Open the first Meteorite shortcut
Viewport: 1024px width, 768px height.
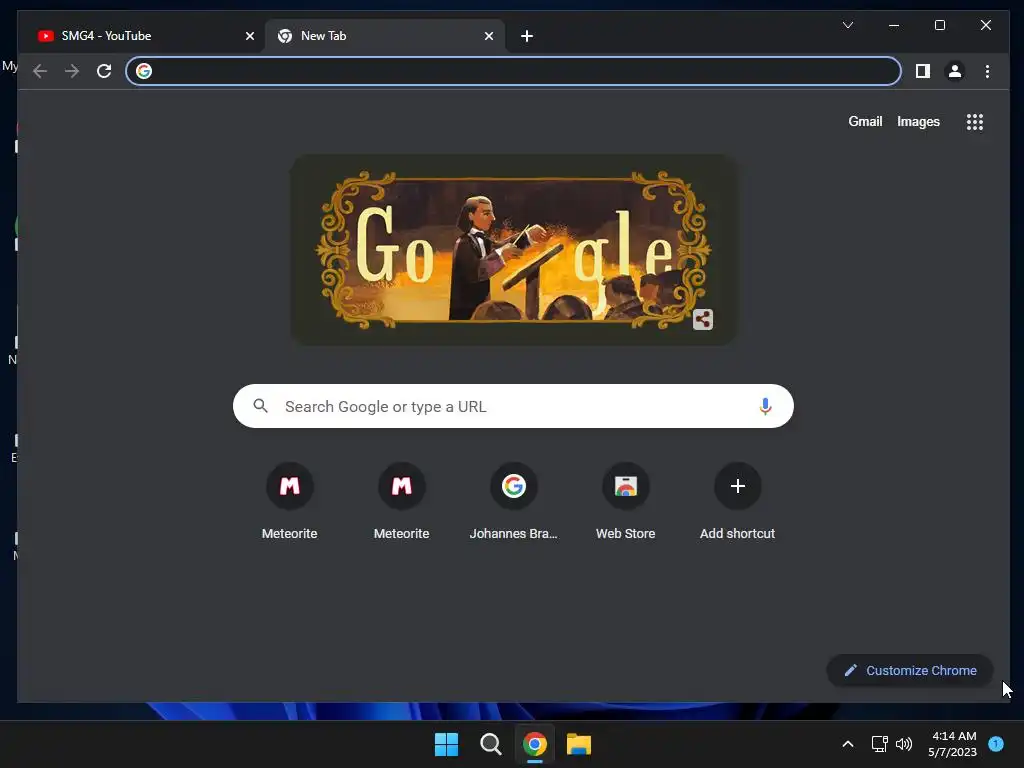[x=289, y=501]
